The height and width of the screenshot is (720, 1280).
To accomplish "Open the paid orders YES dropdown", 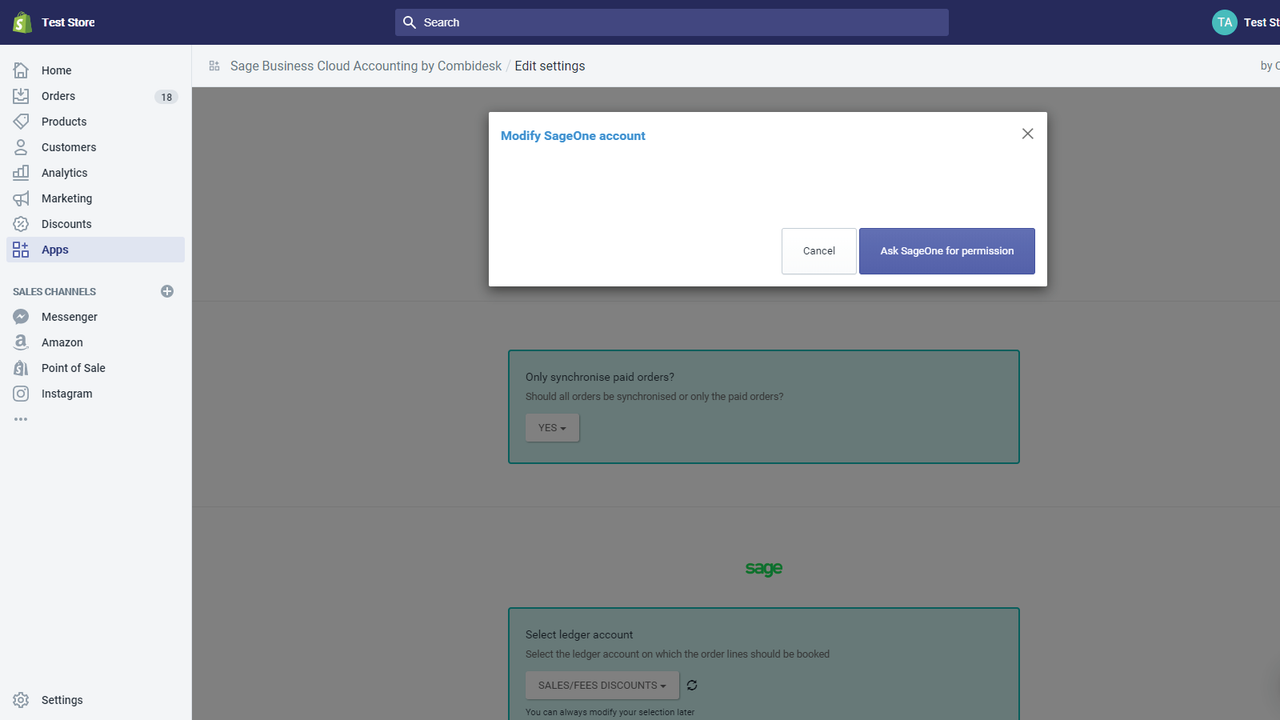I will pos(551,427).
